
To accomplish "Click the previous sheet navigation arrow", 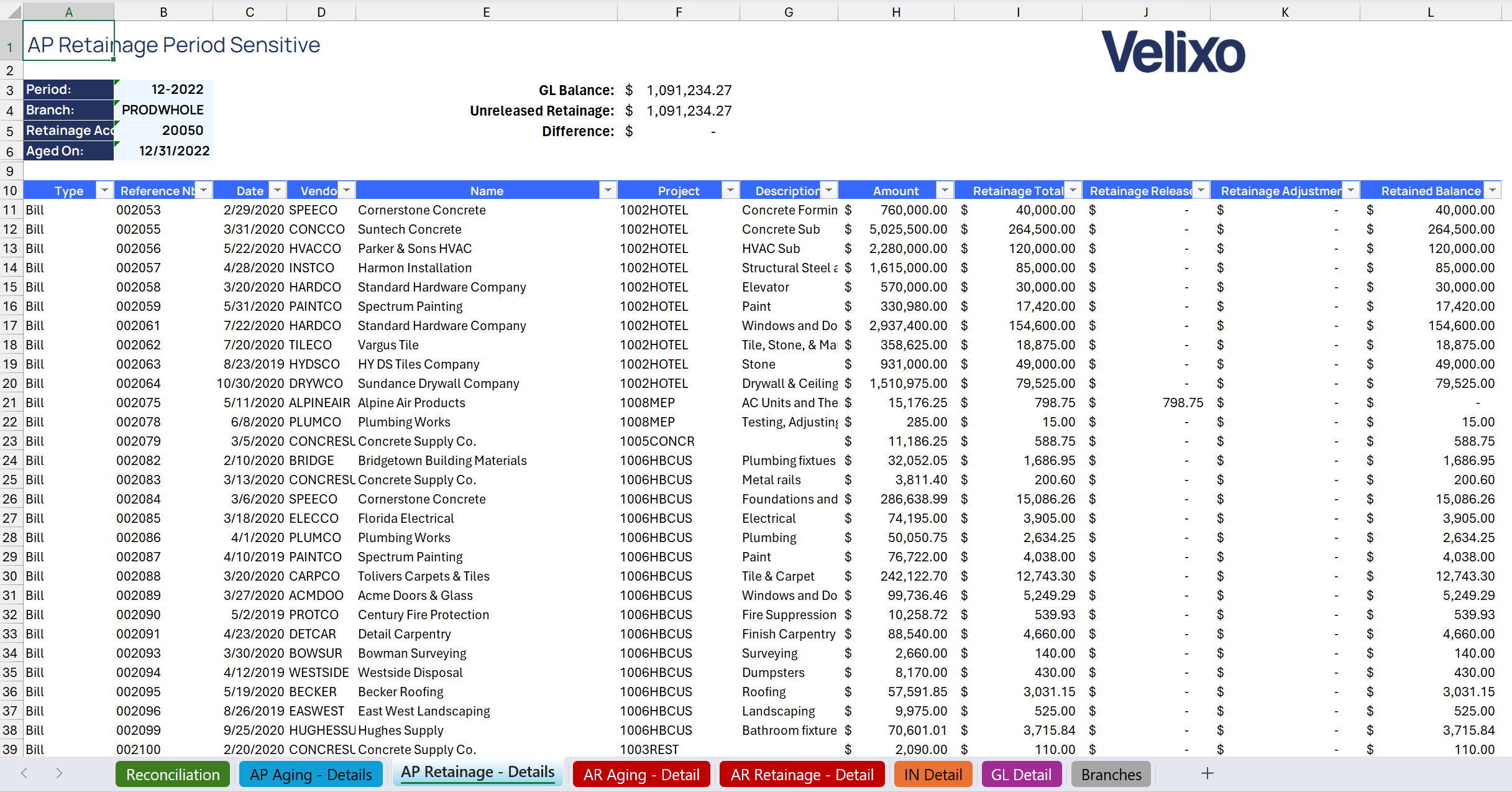I will [x=24, y=773].
